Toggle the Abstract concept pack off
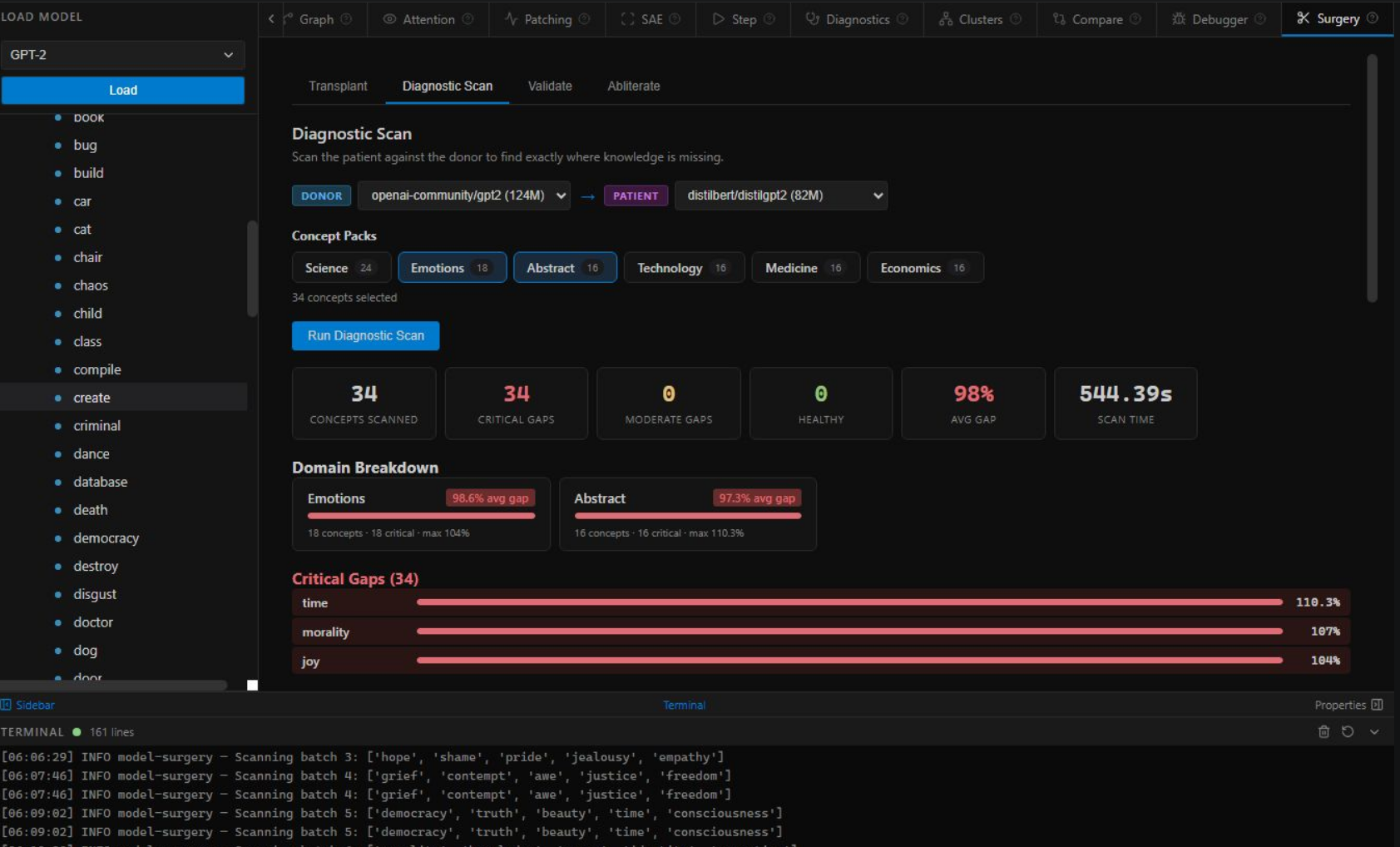1400x847 pixels. (x=564, y=268)
